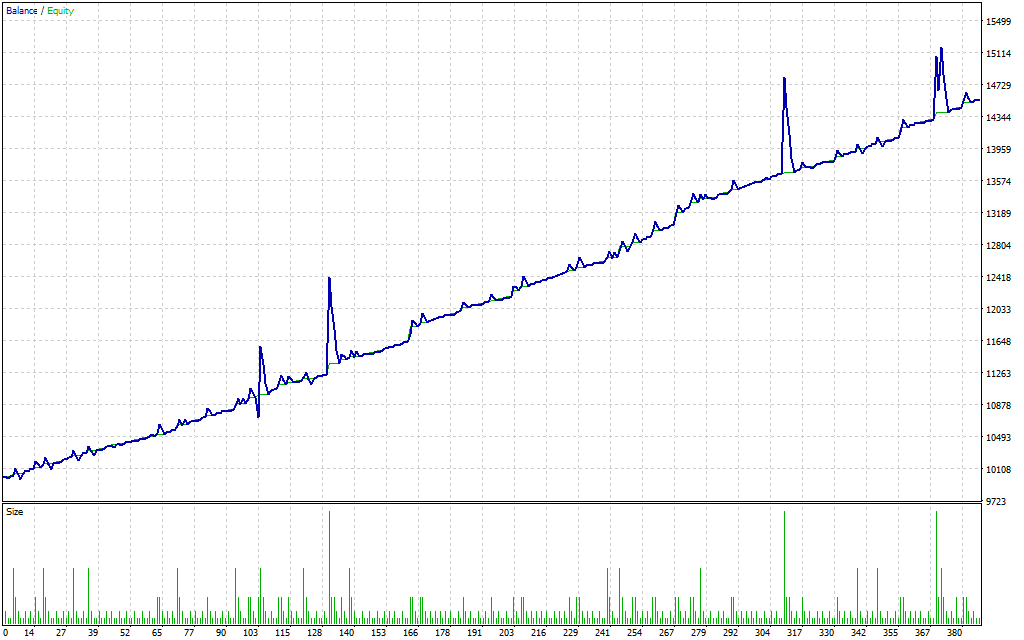Click trade number 0 on horizontal axis
This screenshot has width=1024, height=640.
[x=5, y=633]
